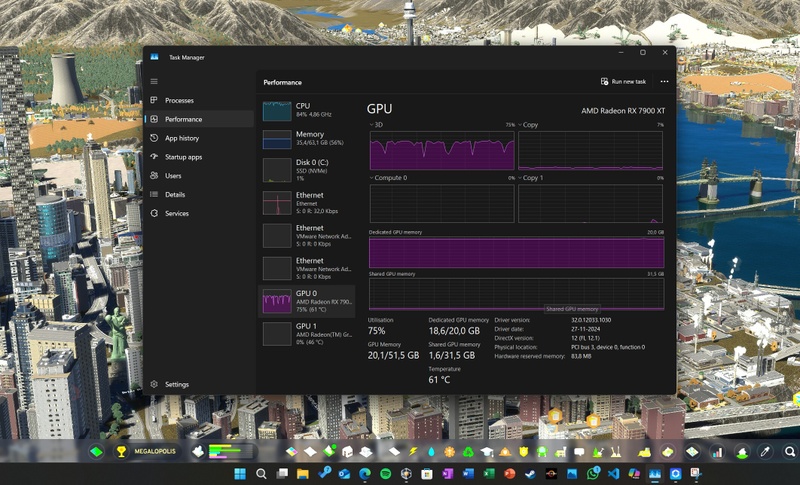Open the bar chart statistics panel
The image size is (800, 485).
click(x=717, y=452)
